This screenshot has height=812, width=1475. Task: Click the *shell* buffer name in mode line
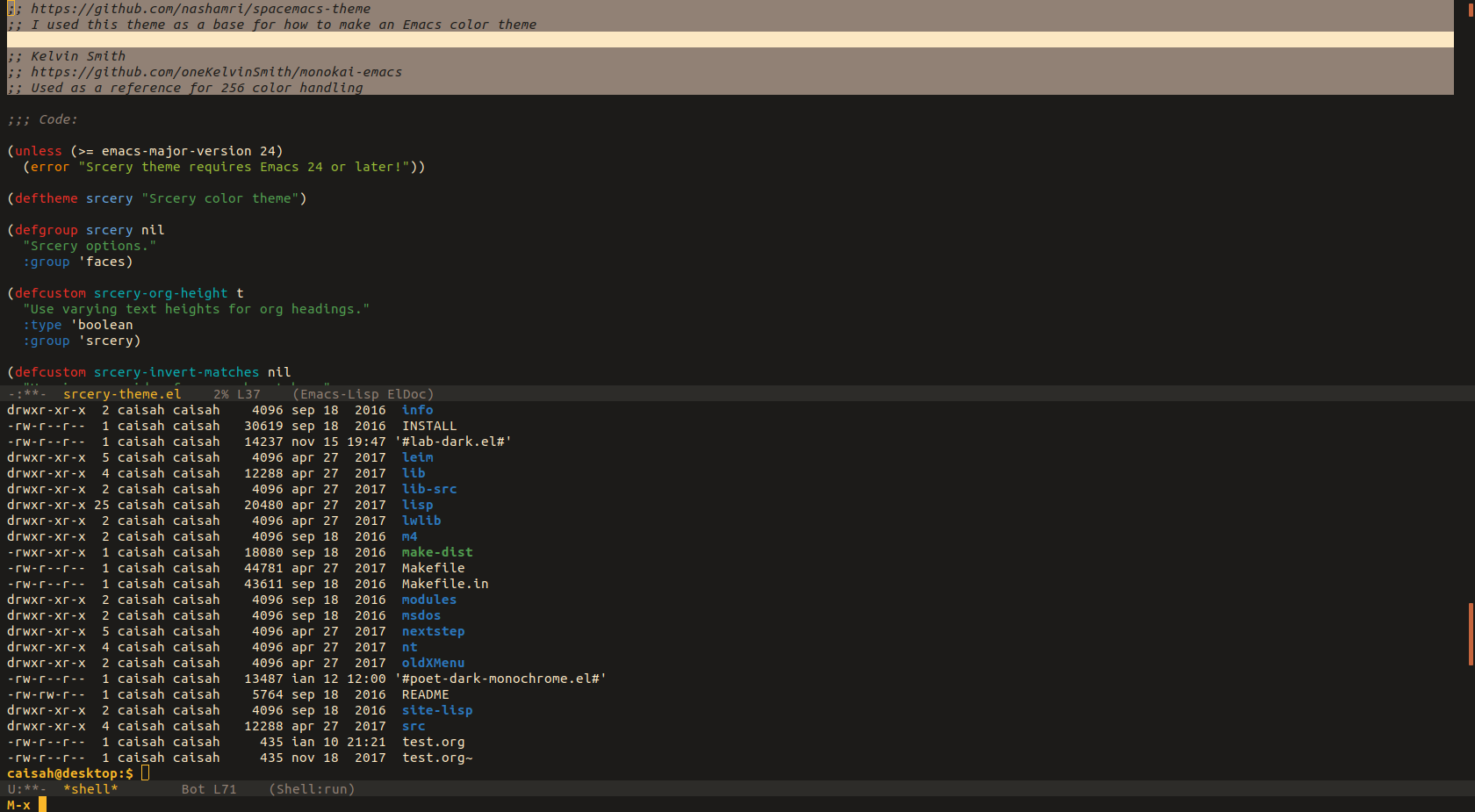coord(90,789)
